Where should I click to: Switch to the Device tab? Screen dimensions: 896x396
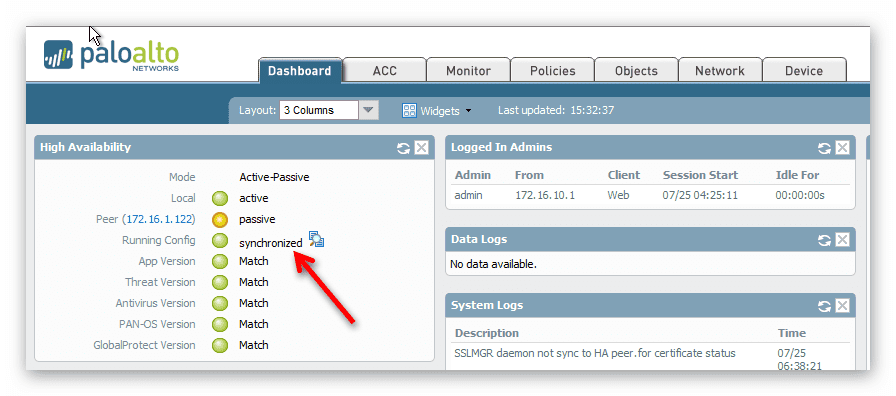(804, 71)
